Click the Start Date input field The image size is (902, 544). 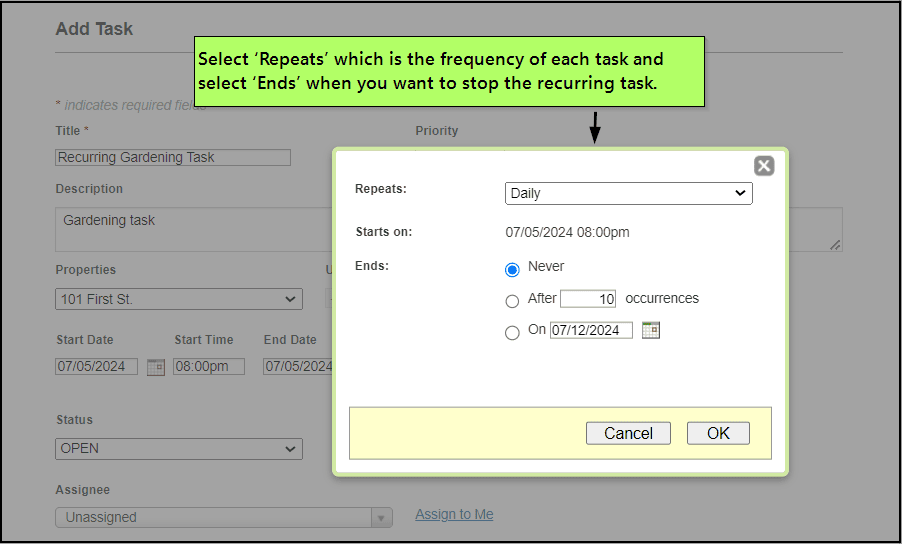pyautogui.click(x=96, y=367)
